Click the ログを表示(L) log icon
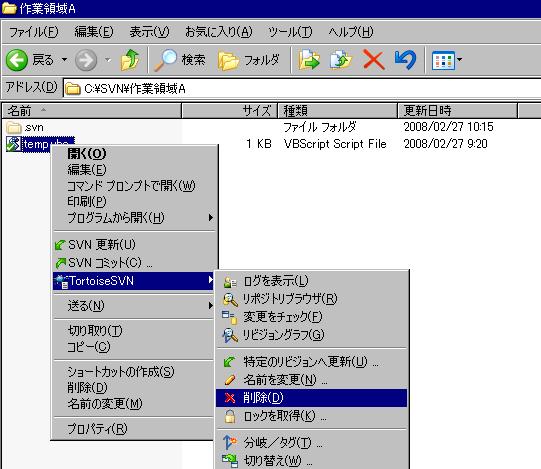This screenshot has width=541, height=469. [x=230, y=282]
